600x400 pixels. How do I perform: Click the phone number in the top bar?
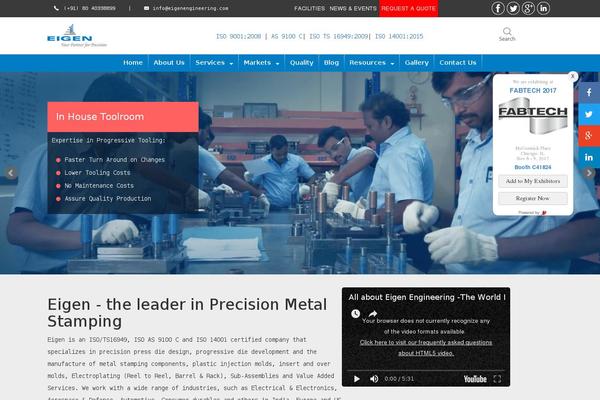pyautogui.click(x=90, y=8)
